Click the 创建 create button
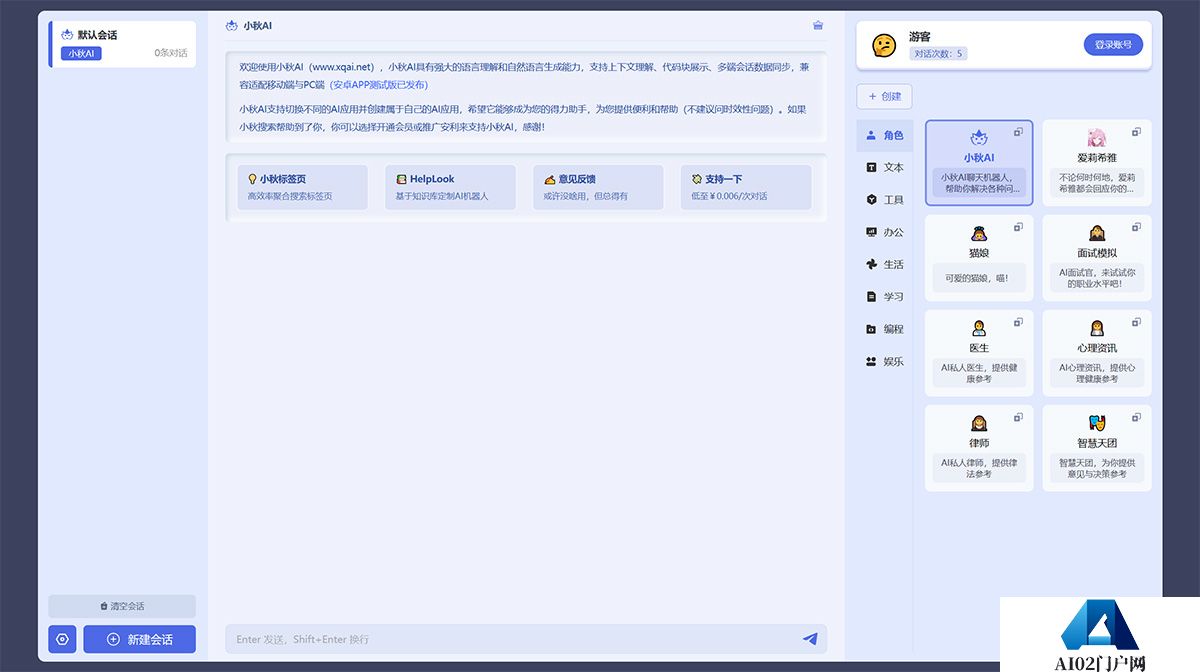 pos(885,97)
